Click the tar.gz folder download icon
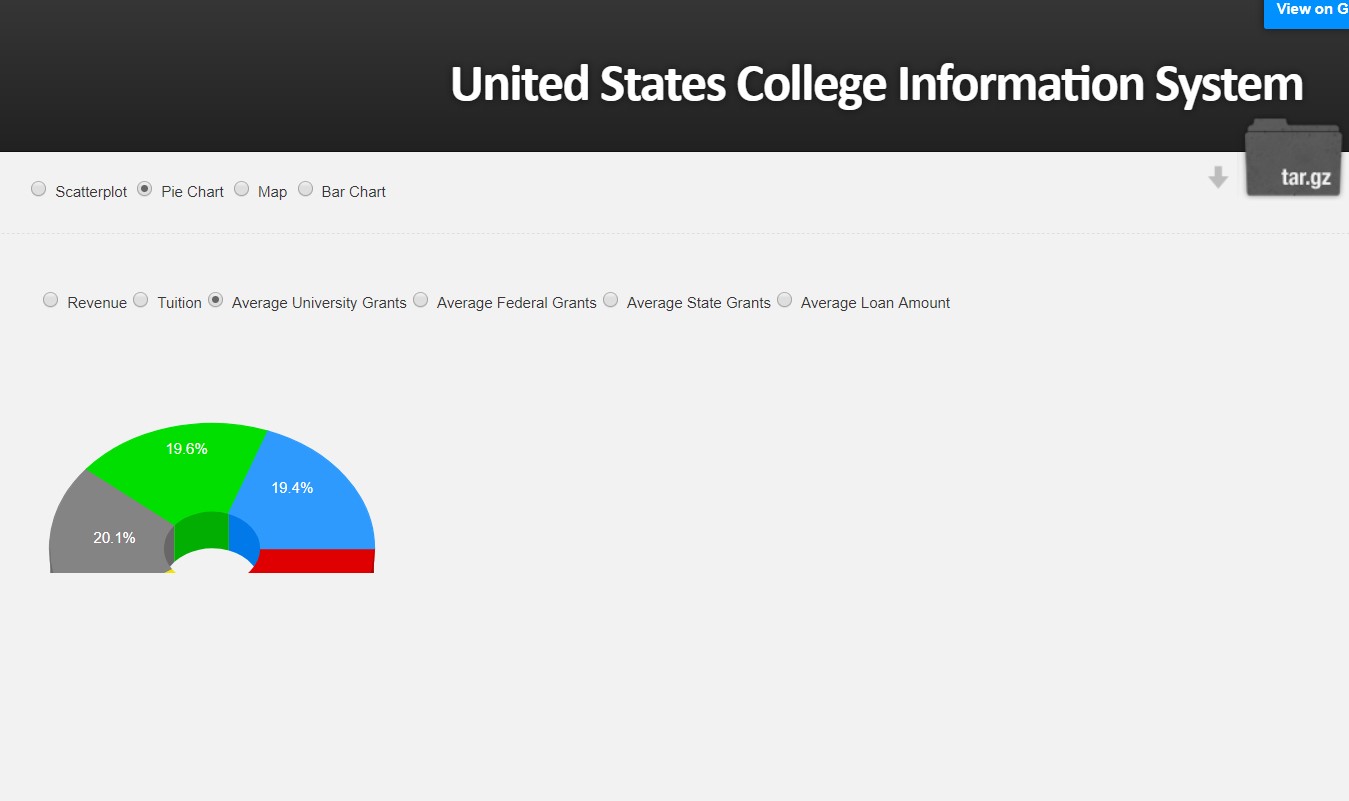Image resolution: width=1349 pixels, height=801 pixels. [x=1293, y=158]
